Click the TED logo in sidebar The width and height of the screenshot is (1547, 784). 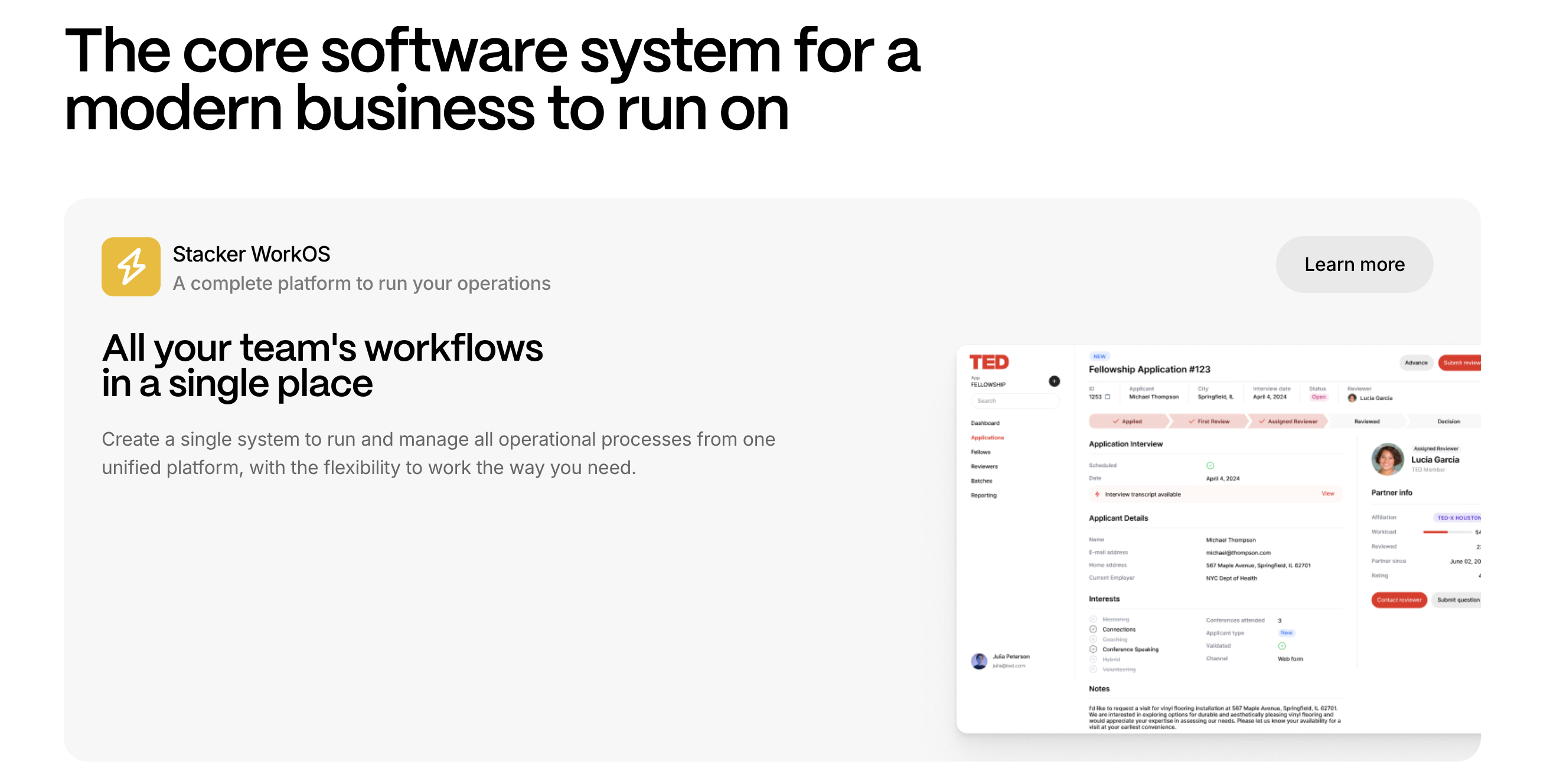click(988, 362)
